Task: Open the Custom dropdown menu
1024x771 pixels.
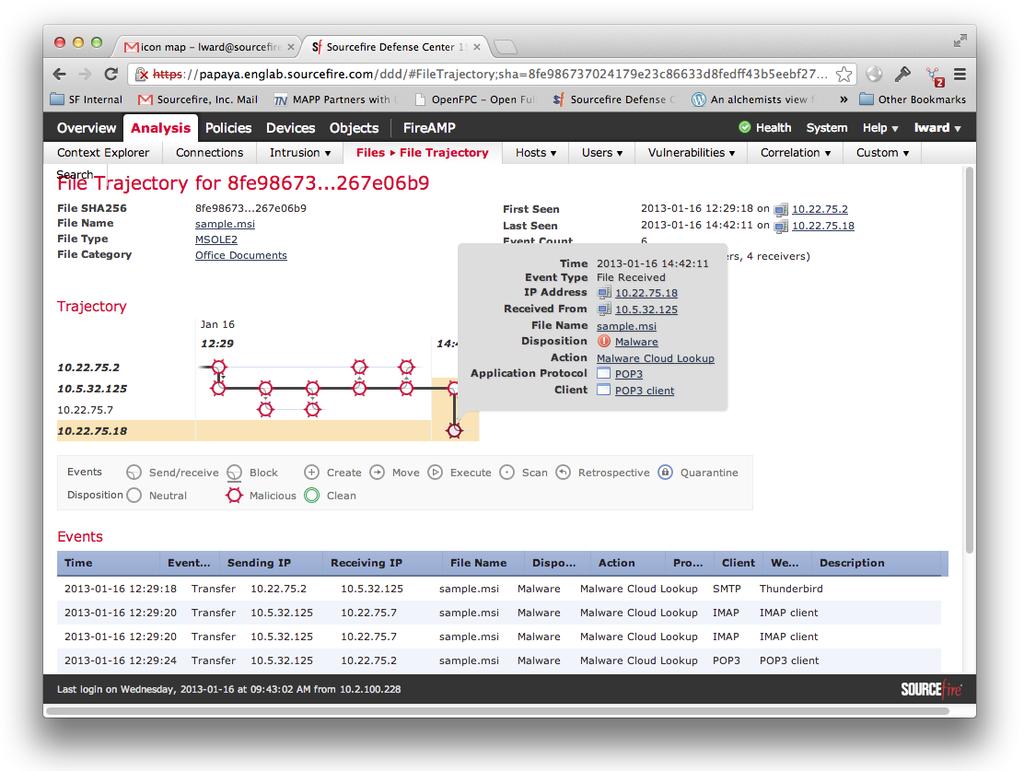Action: pos(882,153)
